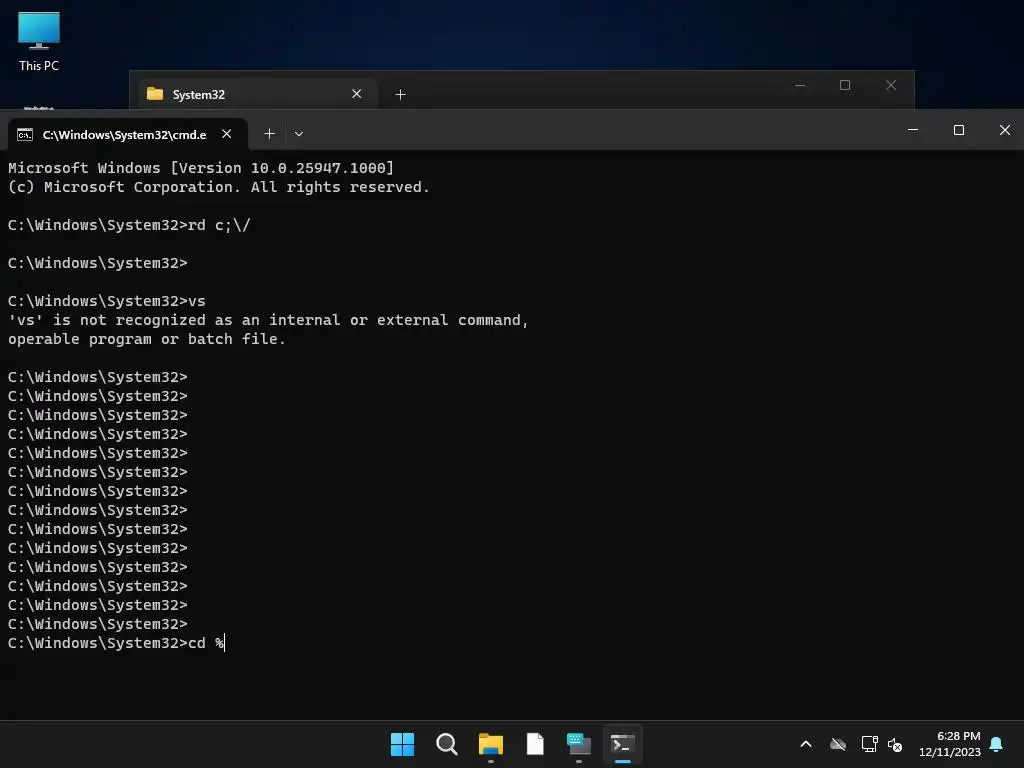1024x768 pixels.
Task: Close the terminal window
Action: [1004, 130]
